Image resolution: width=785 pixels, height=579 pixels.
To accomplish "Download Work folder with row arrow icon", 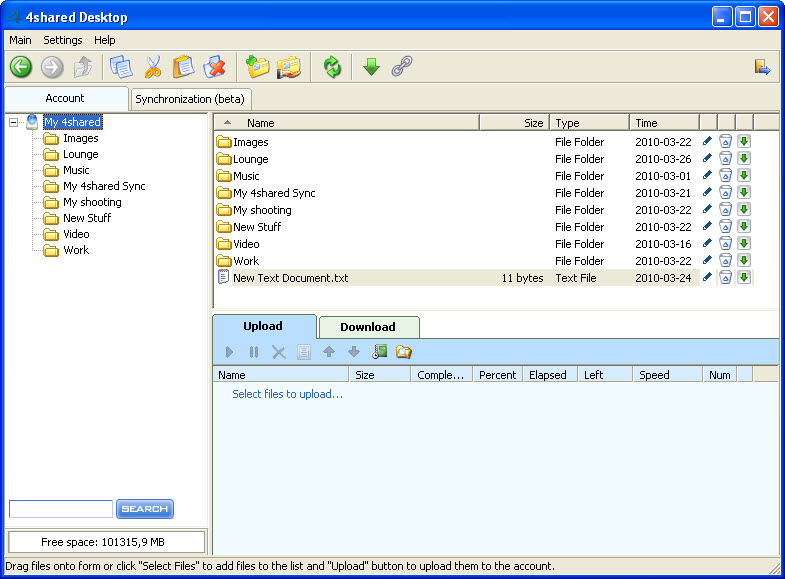I will (744, 260).
